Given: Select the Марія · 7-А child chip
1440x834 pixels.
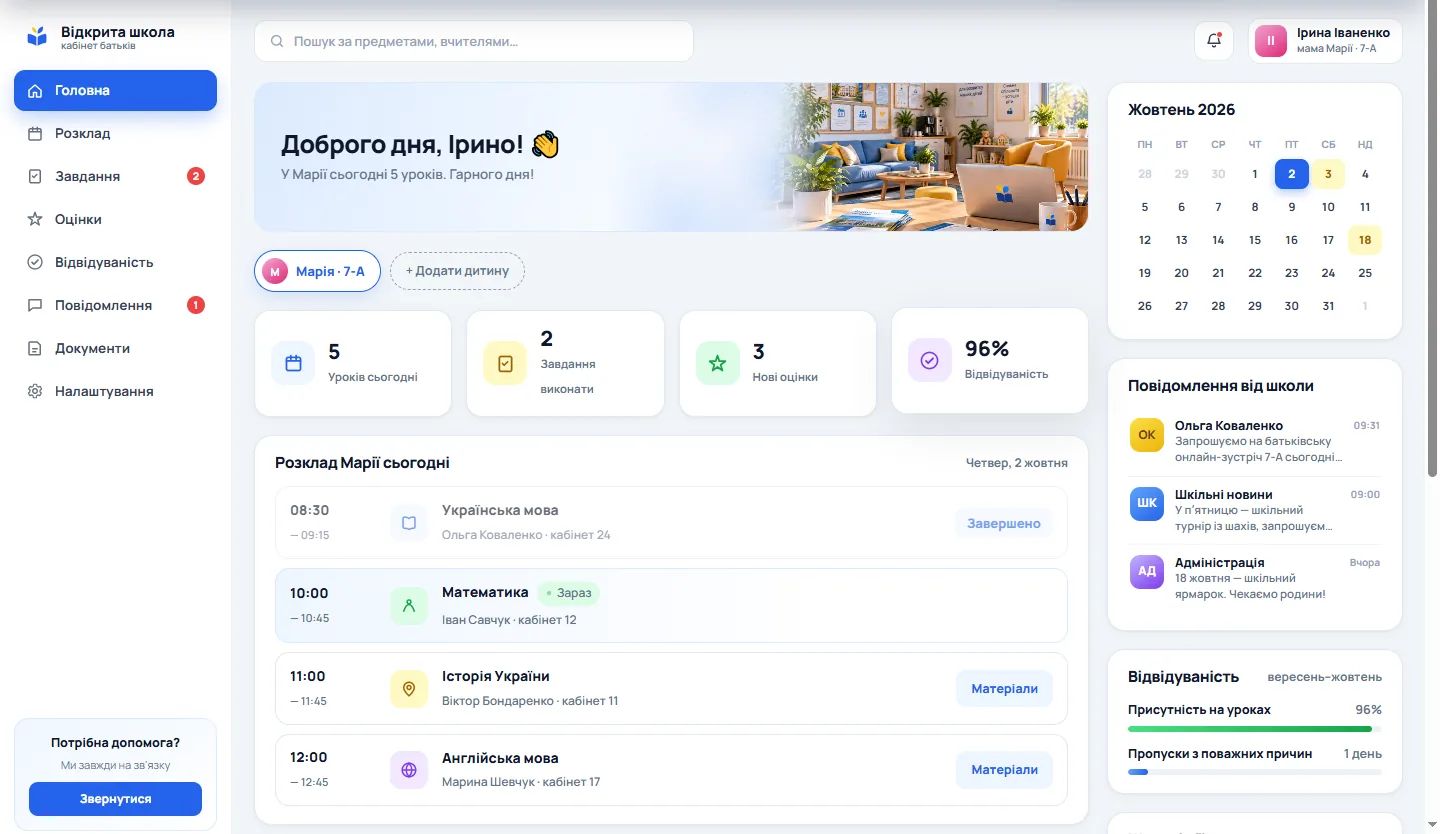Looking at the screenshot, I should [317, 271].
